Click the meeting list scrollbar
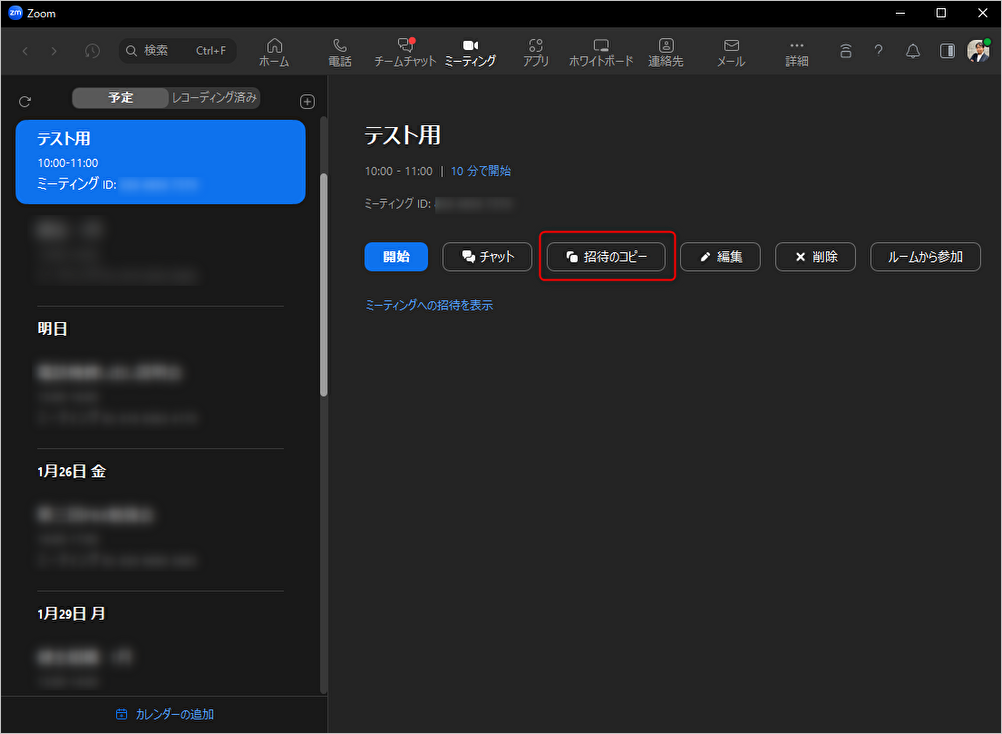This screenshot has height=734, width=1002. click(x=323, y=285)
